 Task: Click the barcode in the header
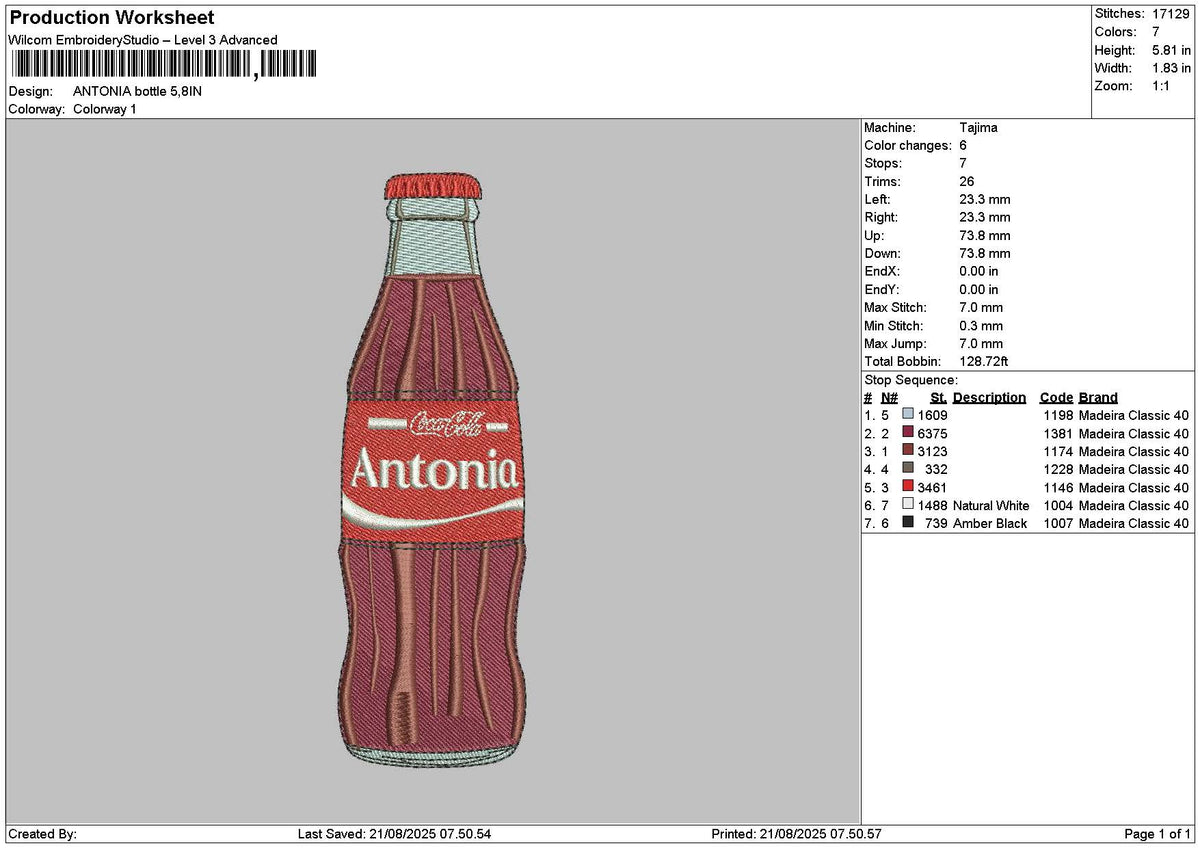(163, 66)
